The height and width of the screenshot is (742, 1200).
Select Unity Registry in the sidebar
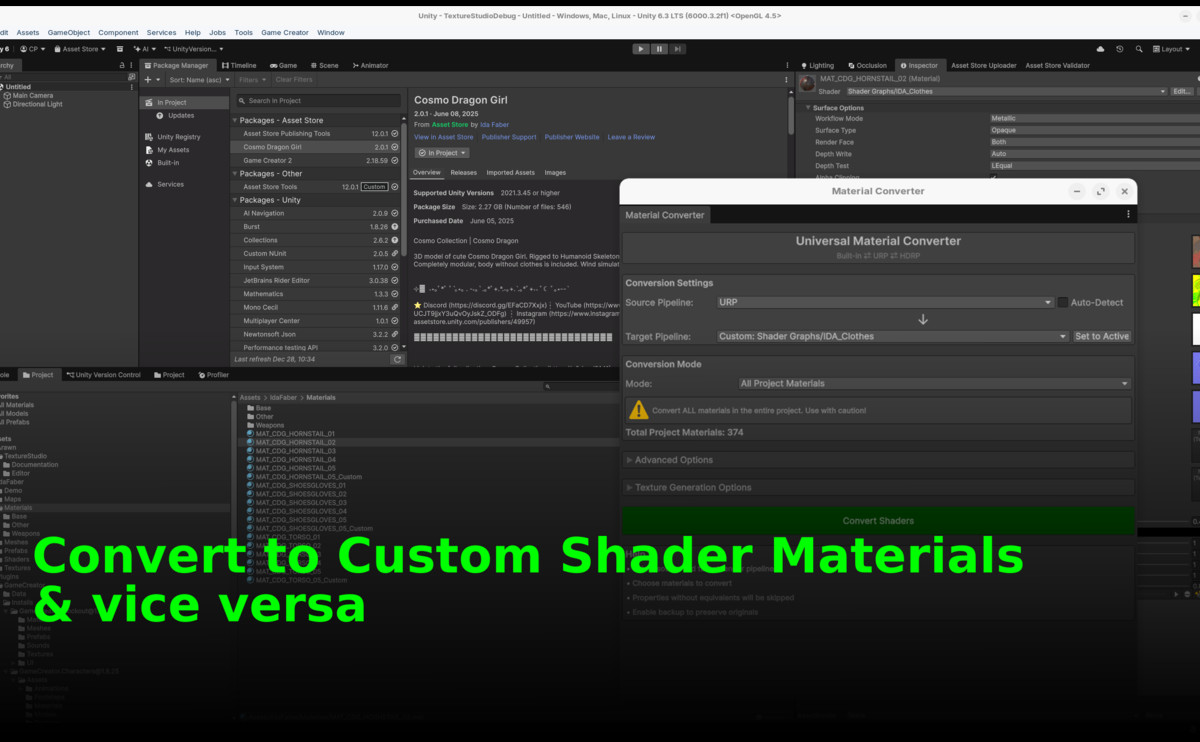pyautogui.click(x=179, y=137)
